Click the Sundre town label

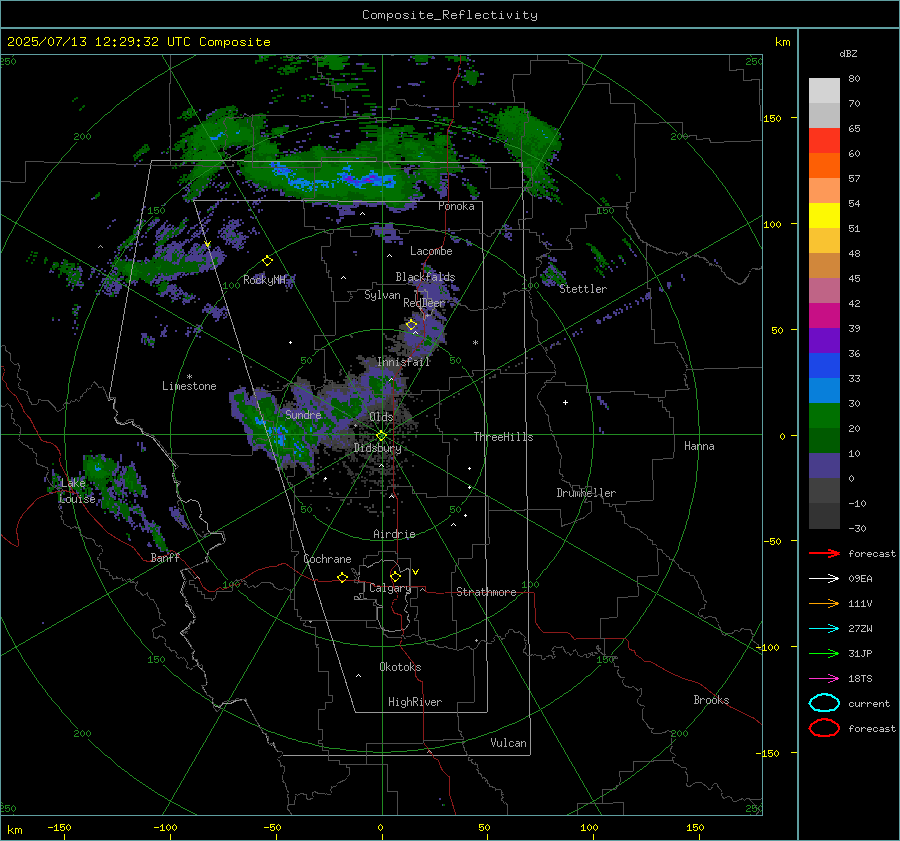pos(303,414)
